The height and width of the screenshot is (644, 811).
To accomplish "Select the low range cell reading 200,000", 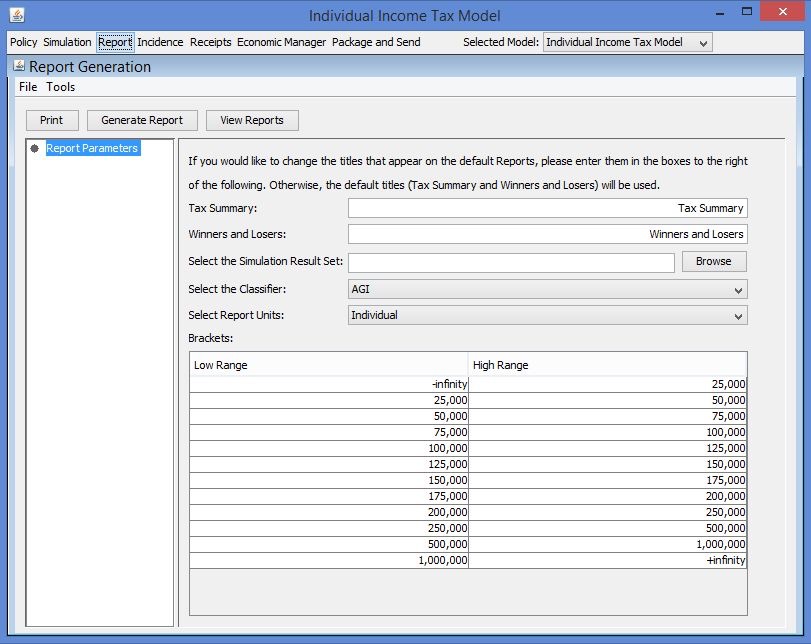I will click(x=329, y=513).
